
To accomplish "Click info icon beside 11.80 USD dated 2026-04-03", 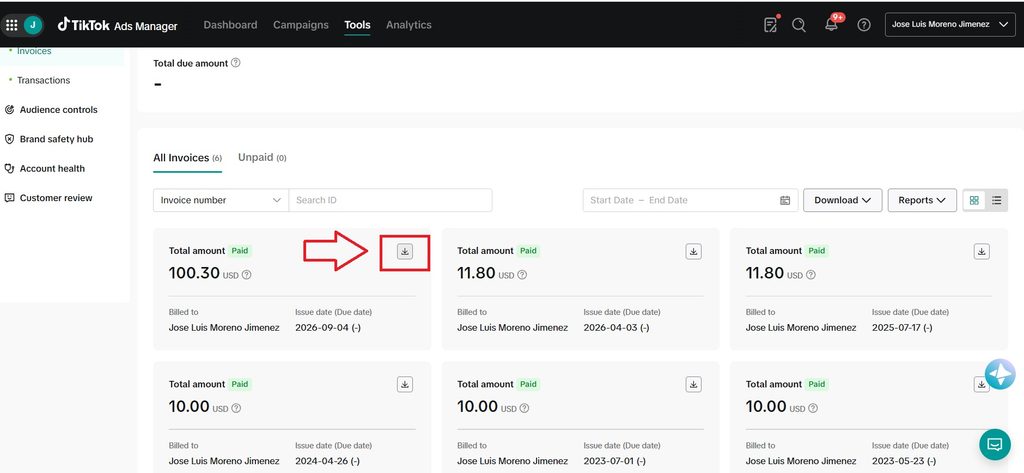I will [x=522, y=275].
